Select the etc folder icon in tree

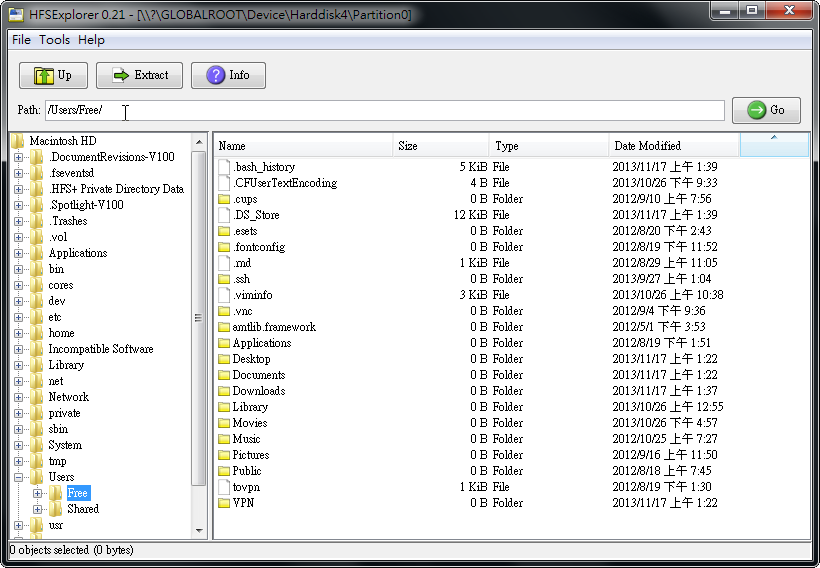tap(37, 317)
